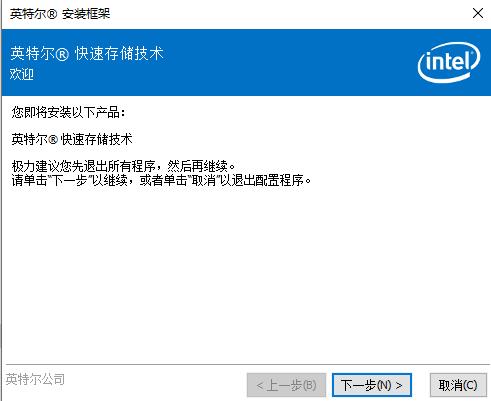Click the separator line above the buttons
The height and width of the screenshot is (401, 491).
[248, 364]
